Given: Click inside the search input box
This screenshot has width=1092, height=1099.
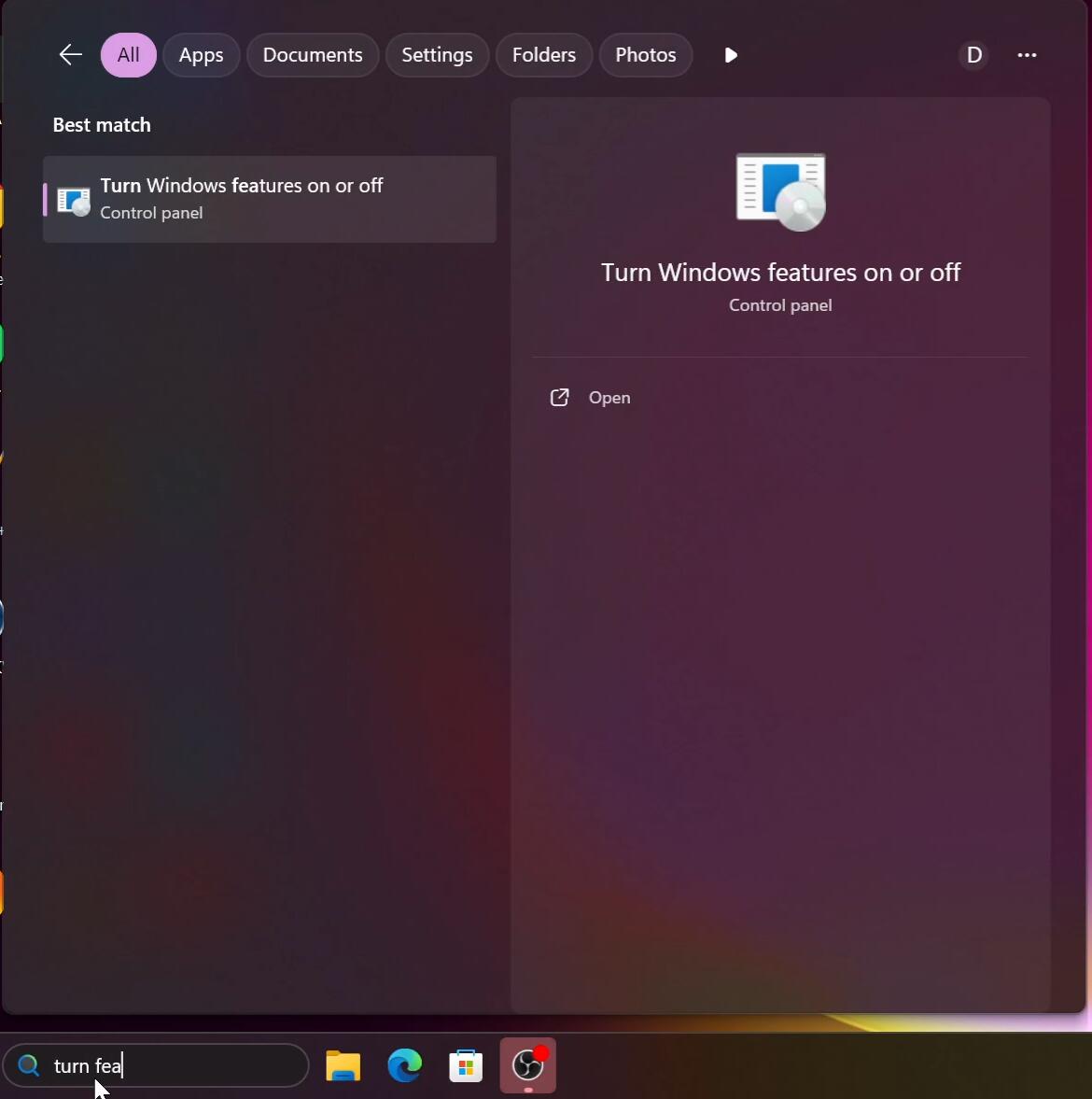Looking at the screenshot, I should [168, 1065].
